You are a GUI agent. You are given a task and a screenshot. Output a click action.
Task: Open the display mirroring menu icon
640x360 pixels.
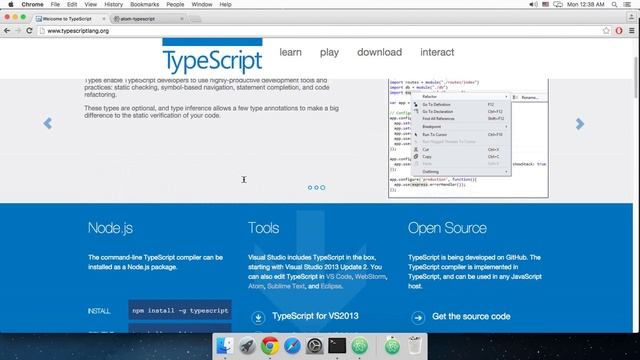[558, 4]
